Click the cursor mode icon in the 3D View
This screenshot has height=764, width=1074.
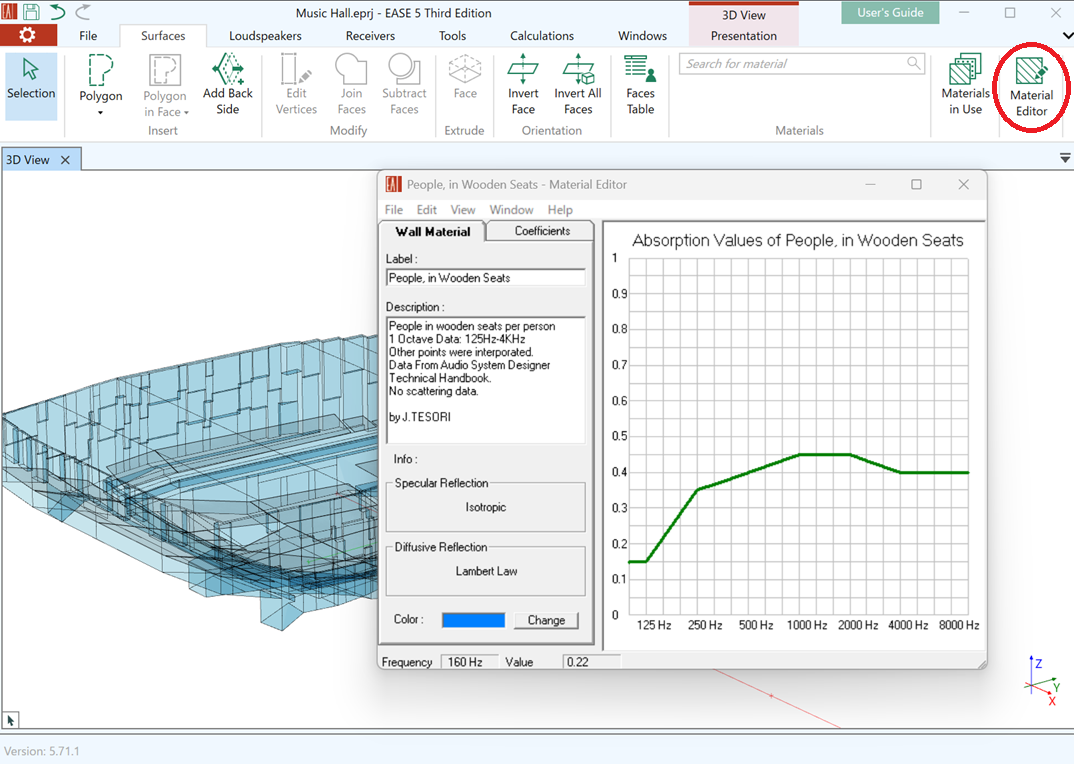click(x=10, y=720)
